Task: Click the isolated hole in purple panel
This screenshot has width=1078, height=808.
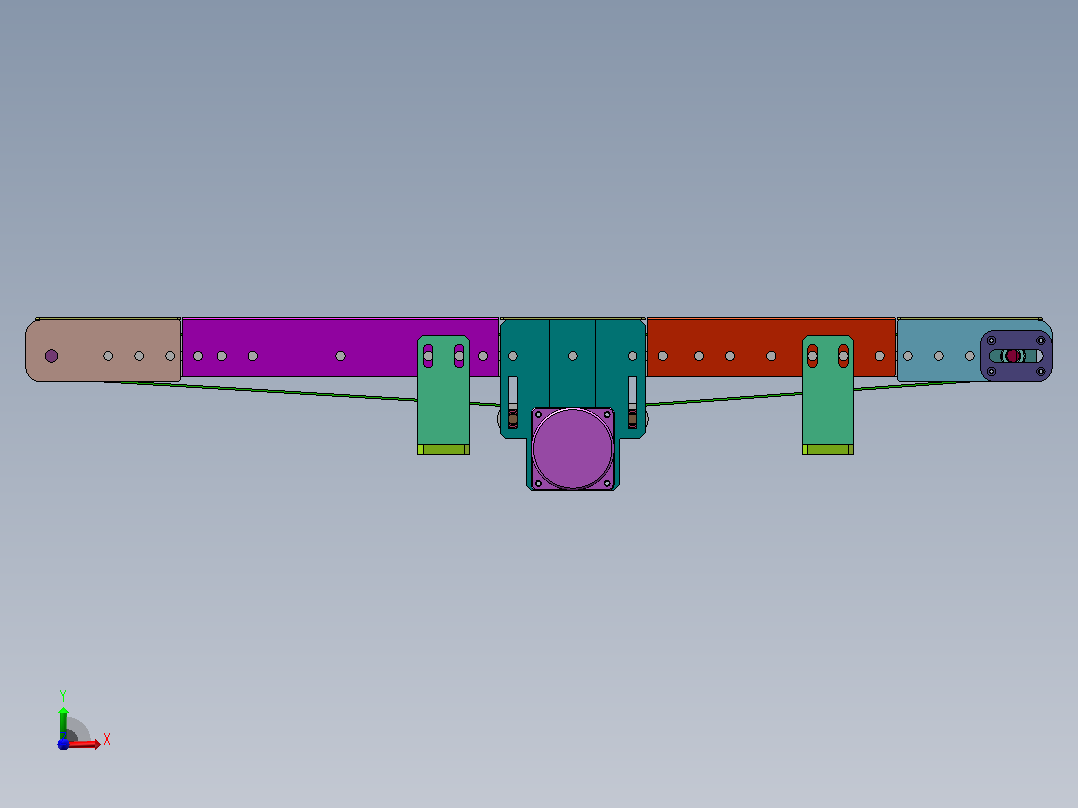Action: 340,356
